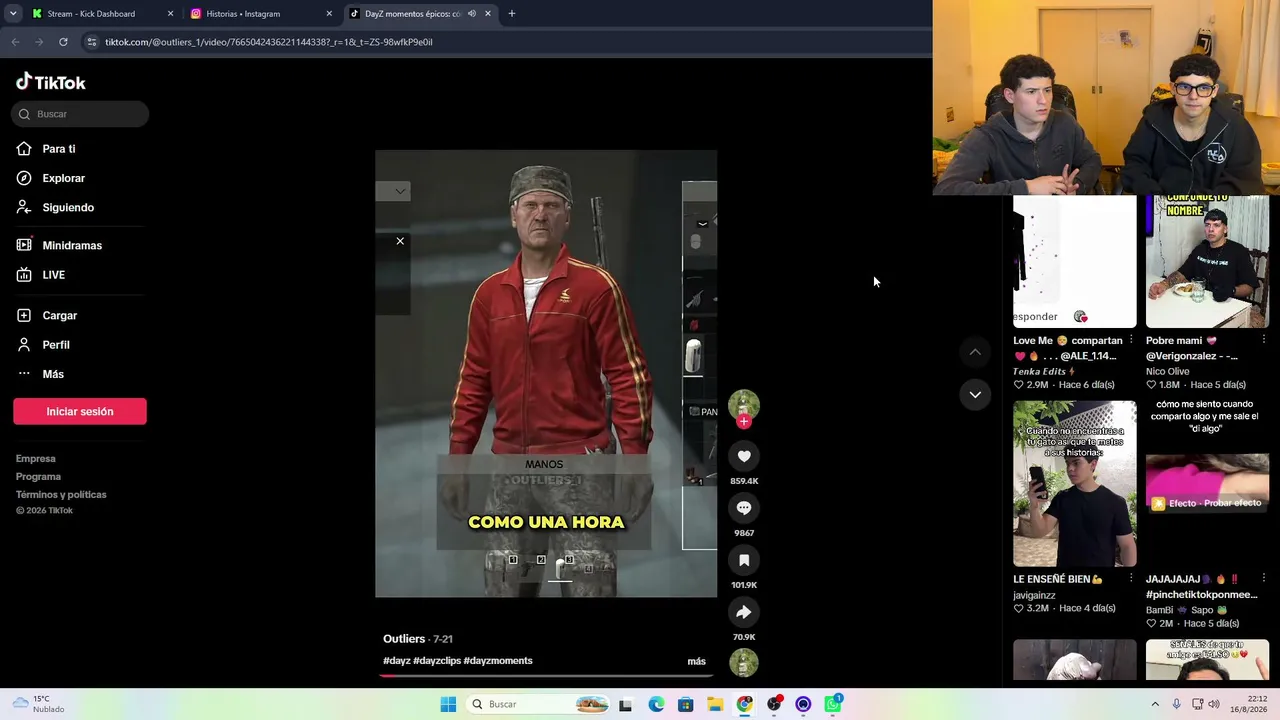Open the LE ENSEÑÉ BIEN video thumbnail
Screen dimensions: 1280x720
pos(1075,483)
